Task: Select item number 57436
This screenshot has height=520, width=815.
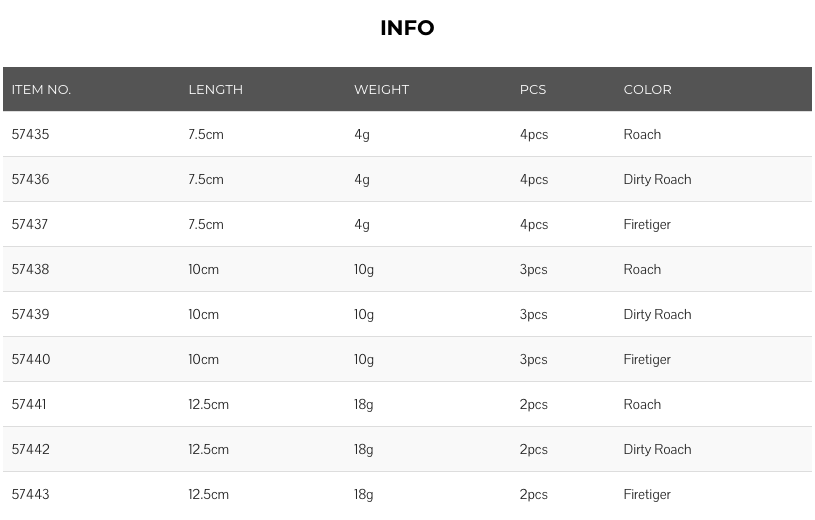Action: click(30, 179)
